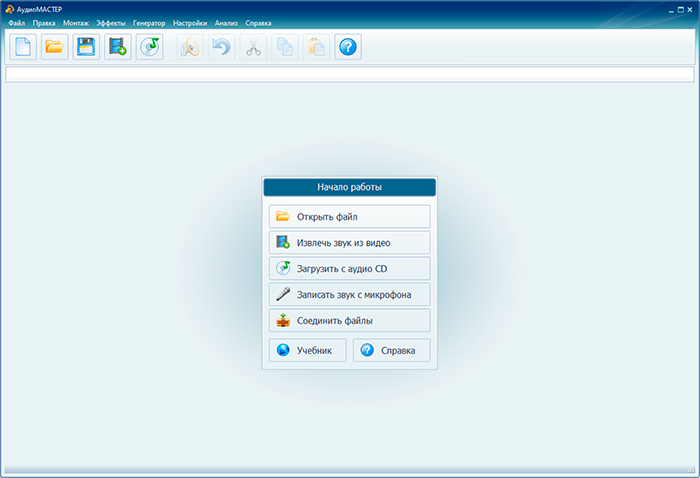The height and width of the screenshot is (478, 700).
Task: Open the Правка menu
Action: (44, 23)
